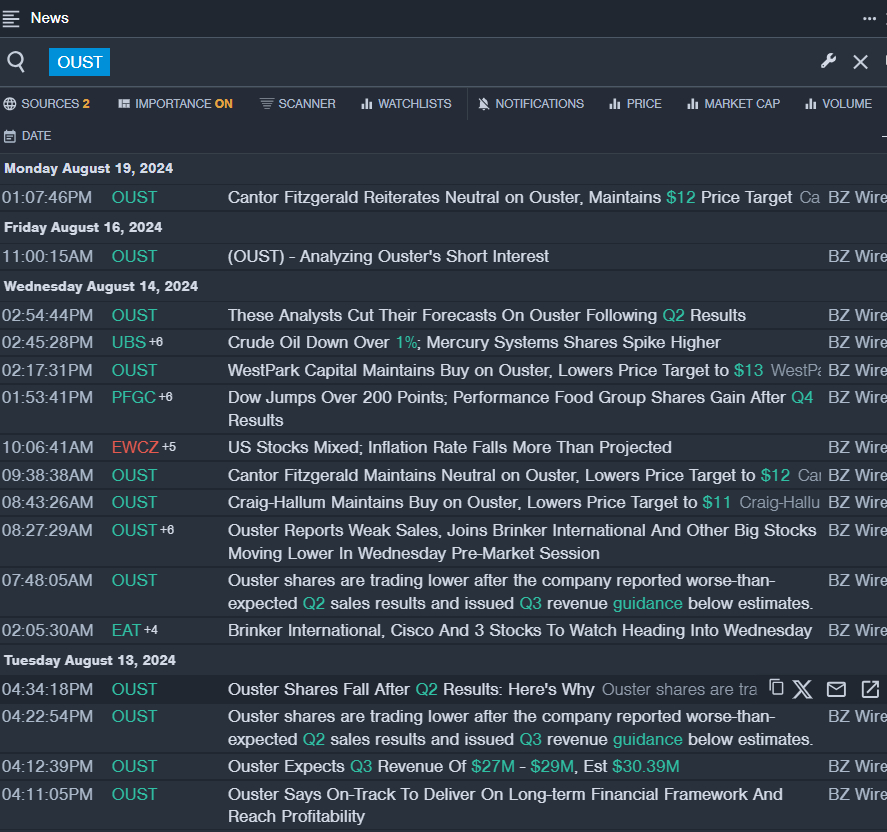
Task: Open Ouster Shares Fall story in new window
Action: pos(870,689)
